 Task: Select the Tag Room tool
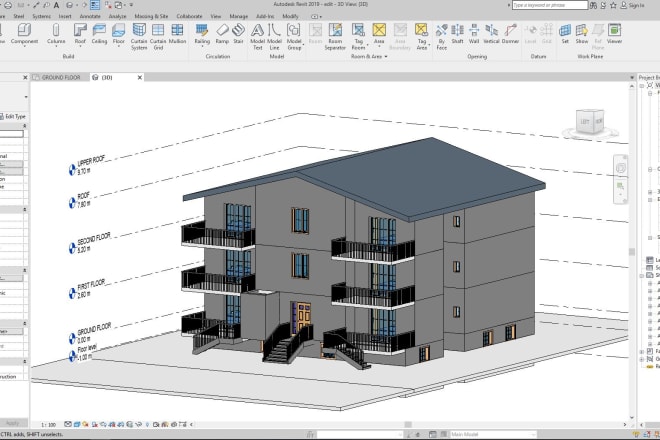358,36
